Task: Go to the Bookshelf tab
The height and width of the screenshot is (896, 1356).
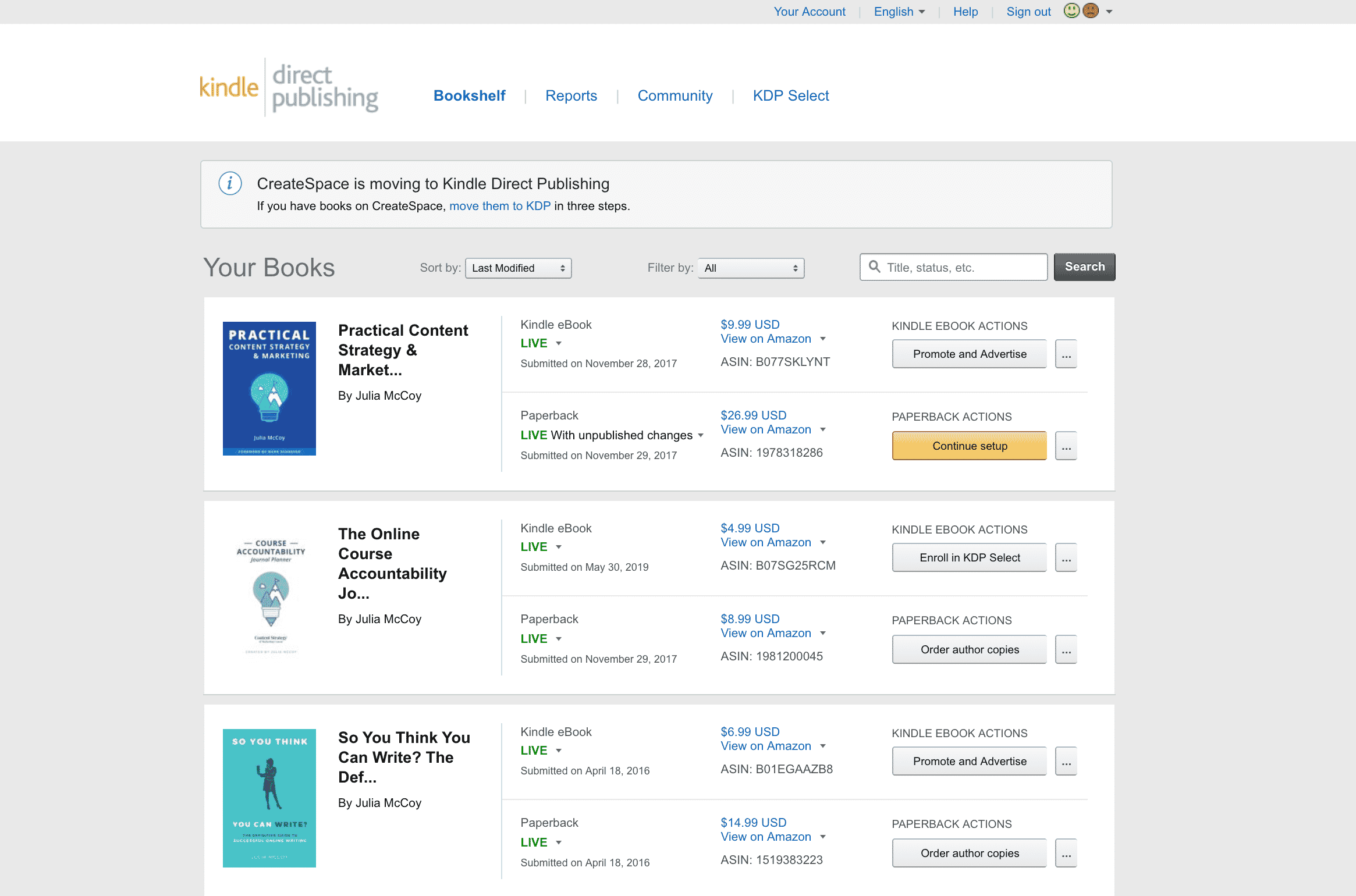Action: pos(469,95)
